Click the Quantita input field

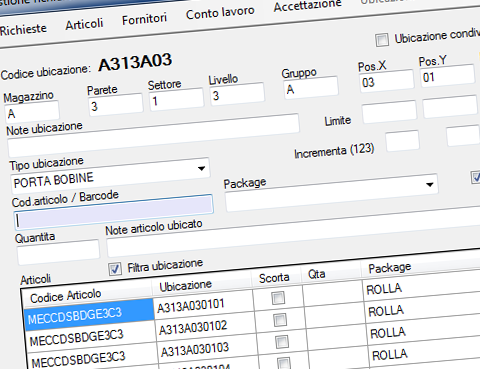pyautogui.click(x=58, y=251)
